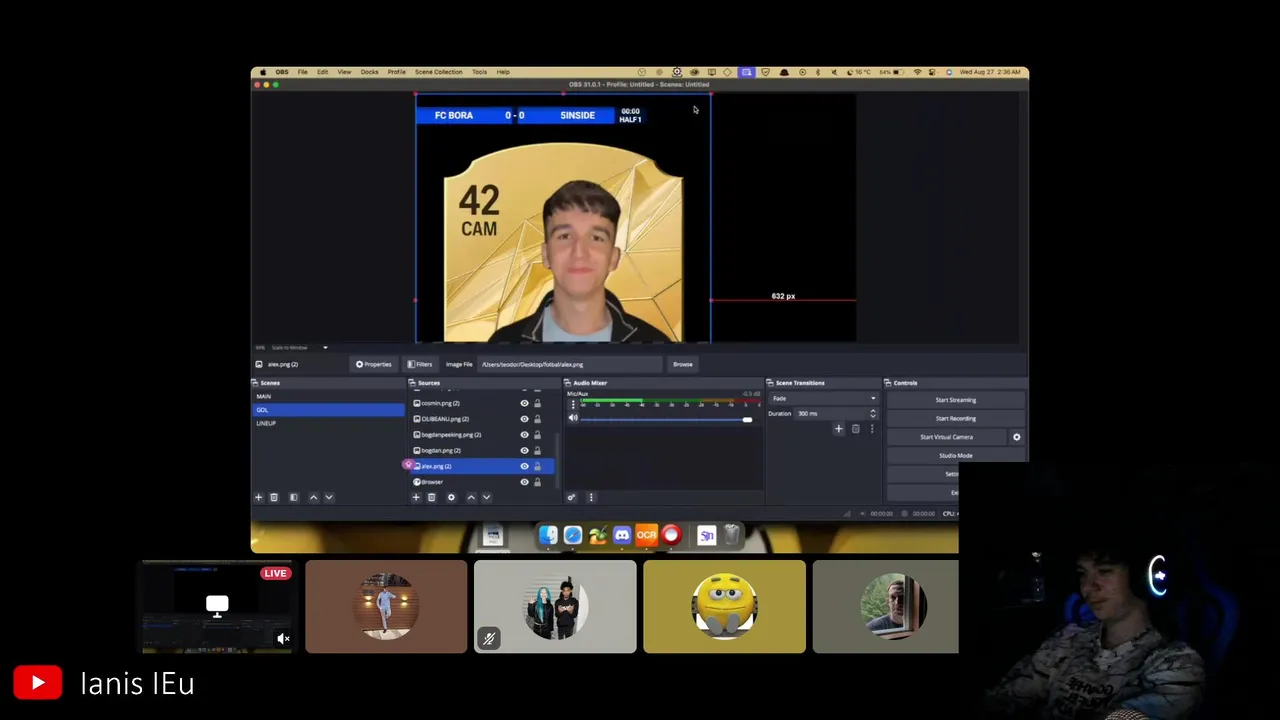Move source up arrow in Sources panel
1280x720 pixels.
[471, 497]
